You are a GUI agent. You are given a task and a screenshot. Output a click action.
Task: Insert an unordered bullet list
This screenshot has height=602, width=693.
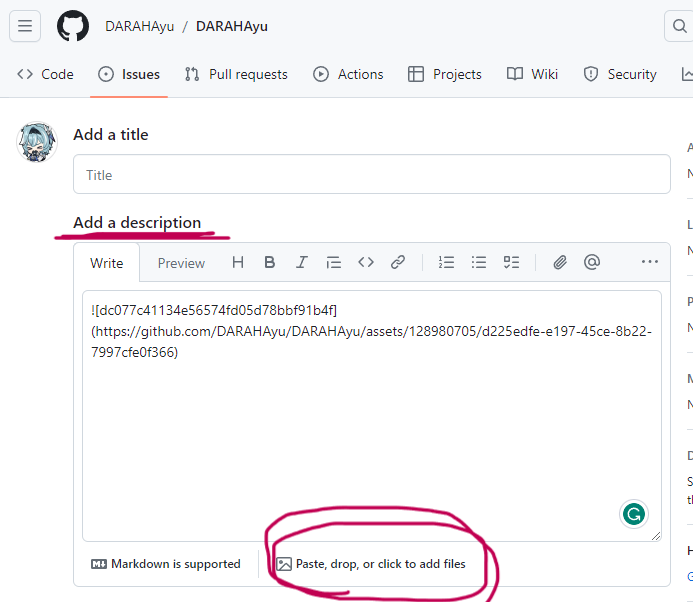point(479,263)
